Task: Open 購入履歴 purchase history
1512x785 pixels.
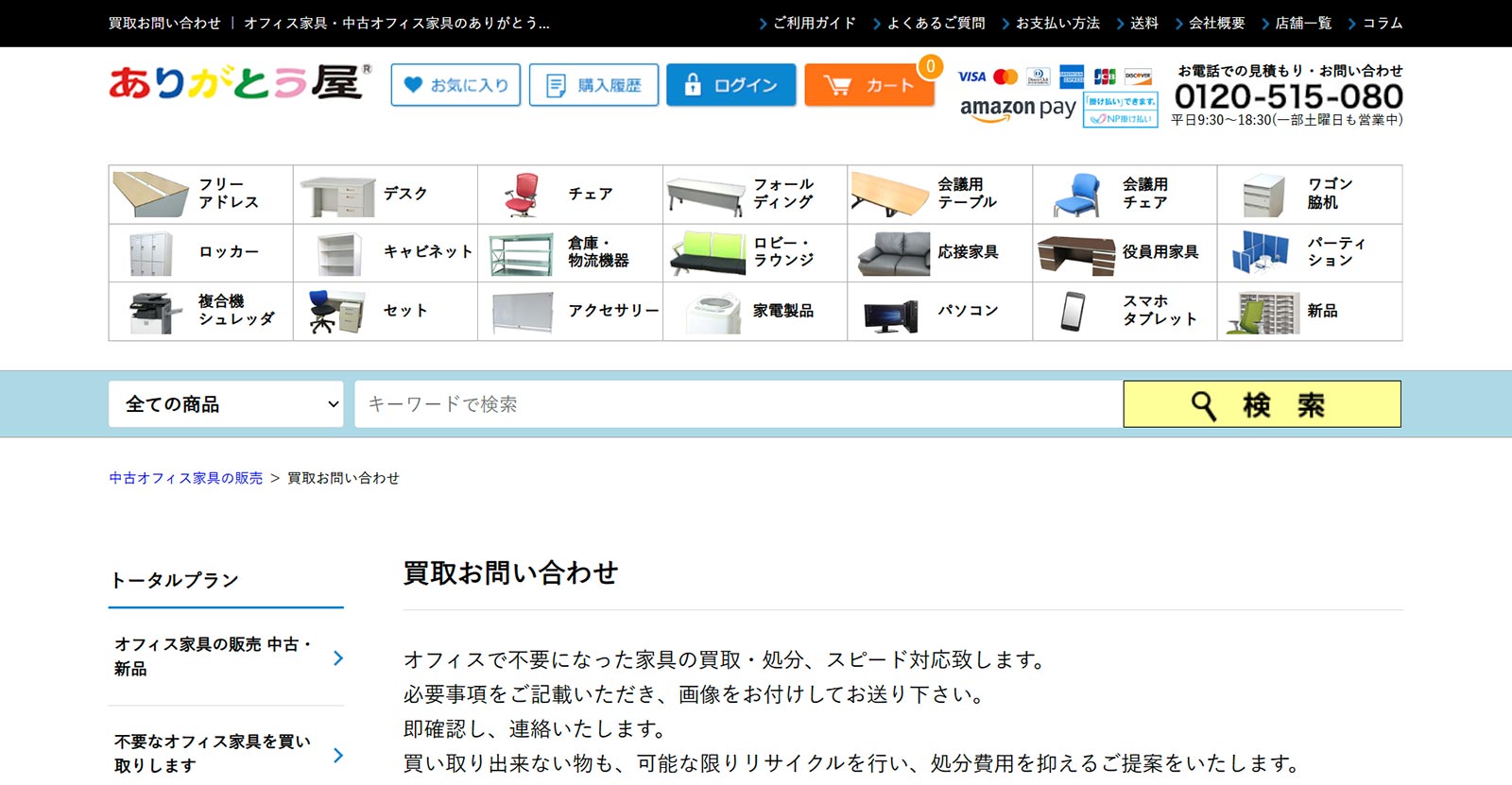Action: [593, 85]
